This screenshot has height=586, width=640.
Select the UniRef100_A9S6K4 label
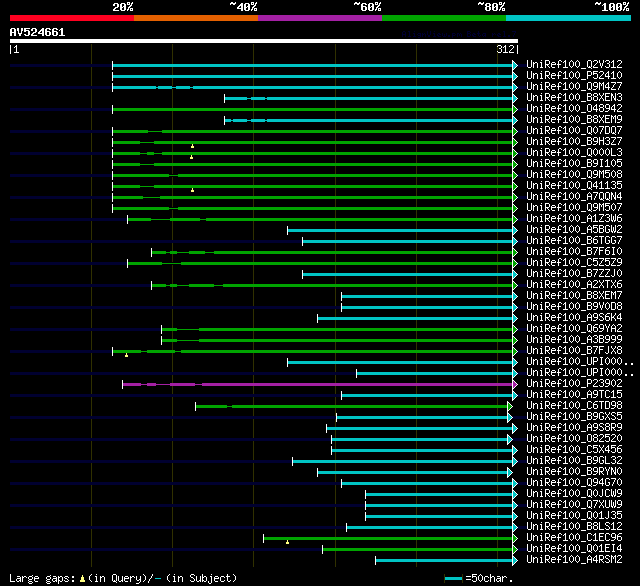coord(574,317)
